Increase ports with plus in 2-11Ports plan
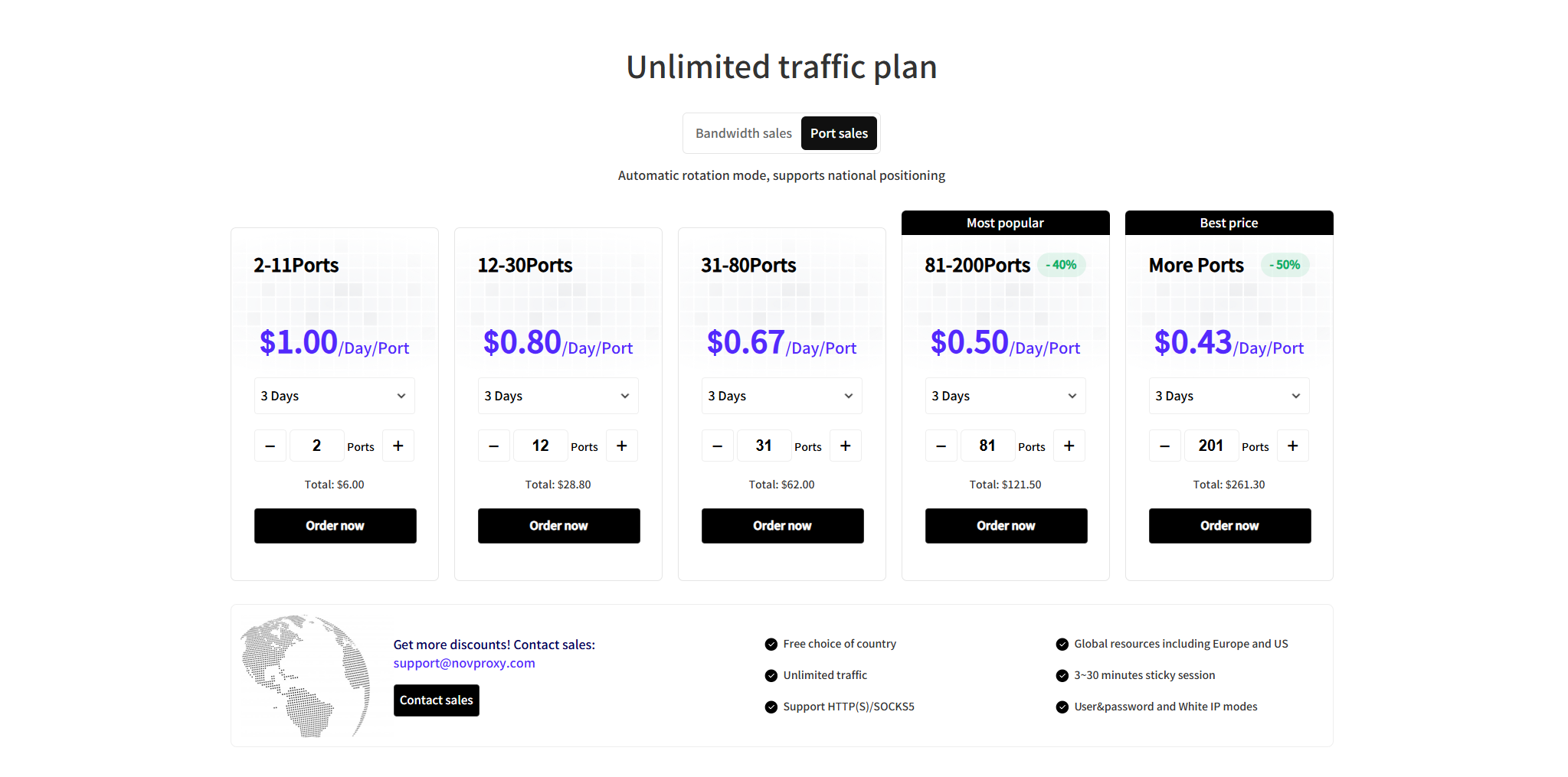The height and width of the screenshot is (777, 1568). click(398, 446)
